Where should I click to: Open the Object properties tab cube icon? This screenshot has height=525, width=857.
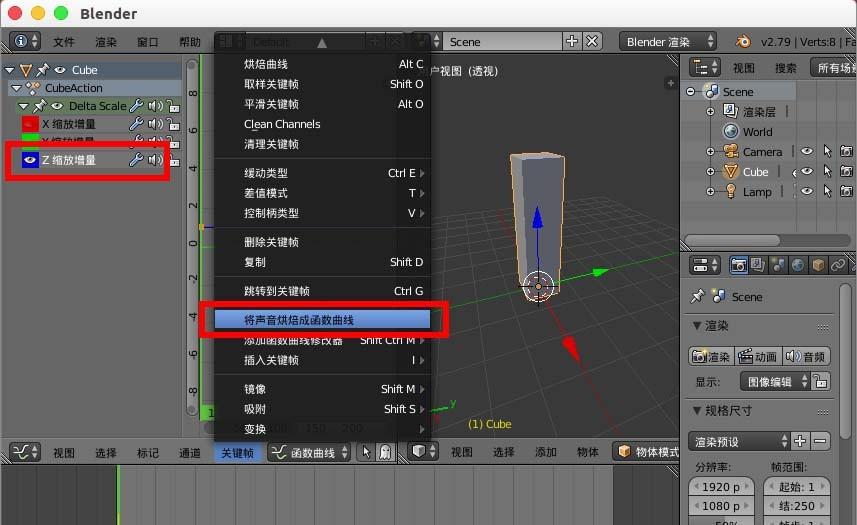pos(818,266)
